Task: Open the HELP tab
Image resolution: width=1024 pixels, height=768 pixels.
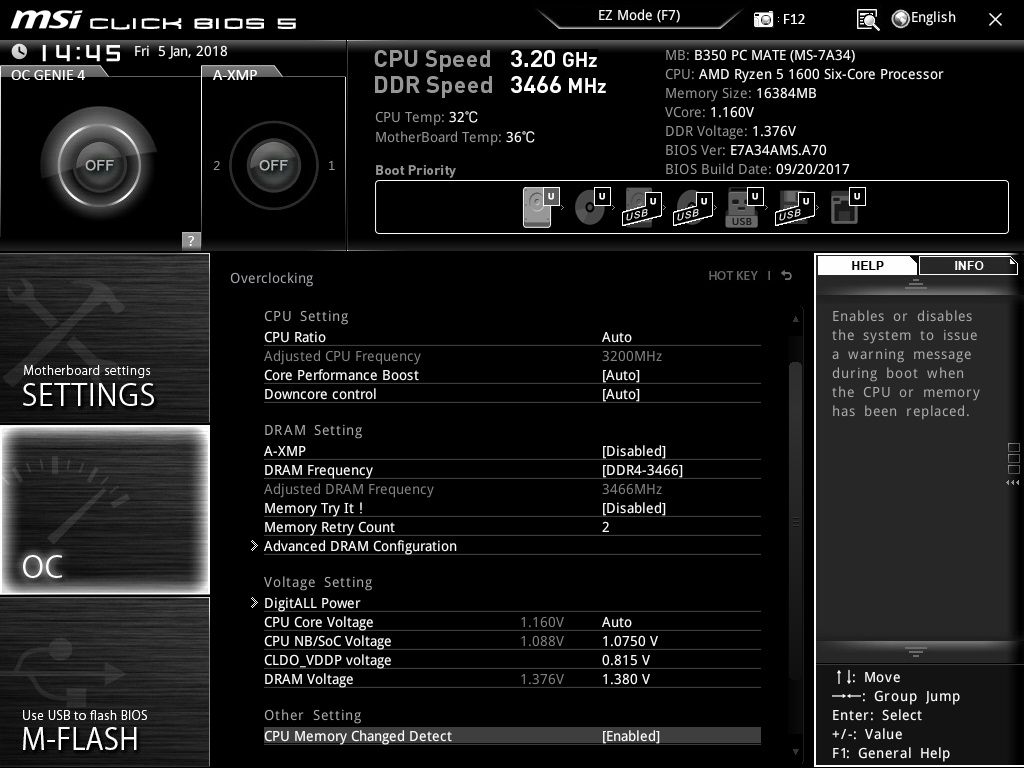Action: [x=867, y=266]
